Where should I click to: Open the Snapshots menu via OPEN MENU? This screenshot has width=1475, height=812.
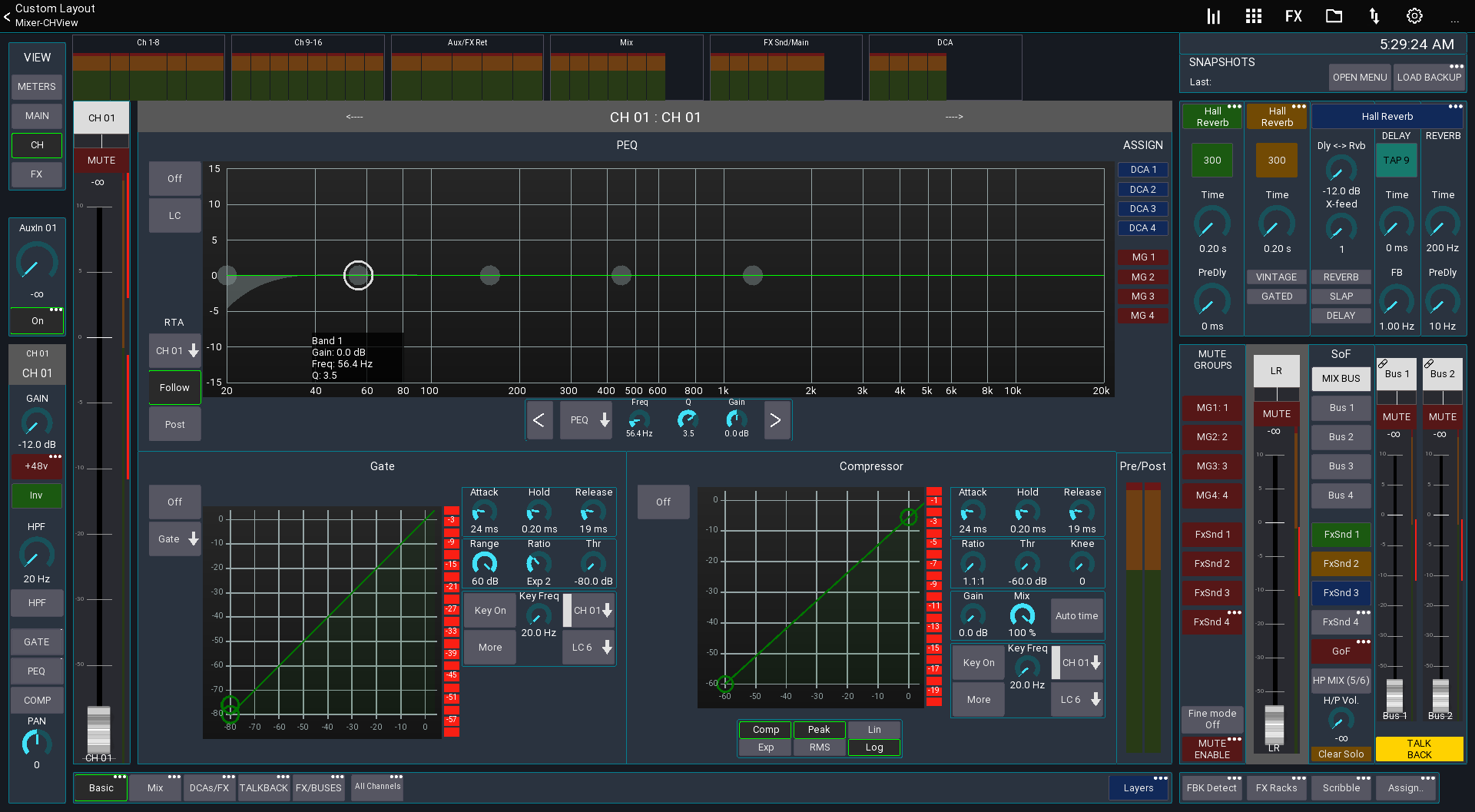click(x=1359, y=77)
